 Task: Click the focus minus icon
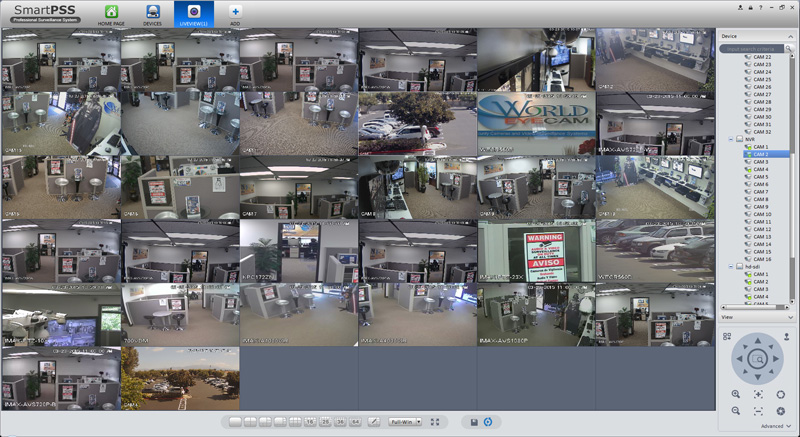point(758,411)
